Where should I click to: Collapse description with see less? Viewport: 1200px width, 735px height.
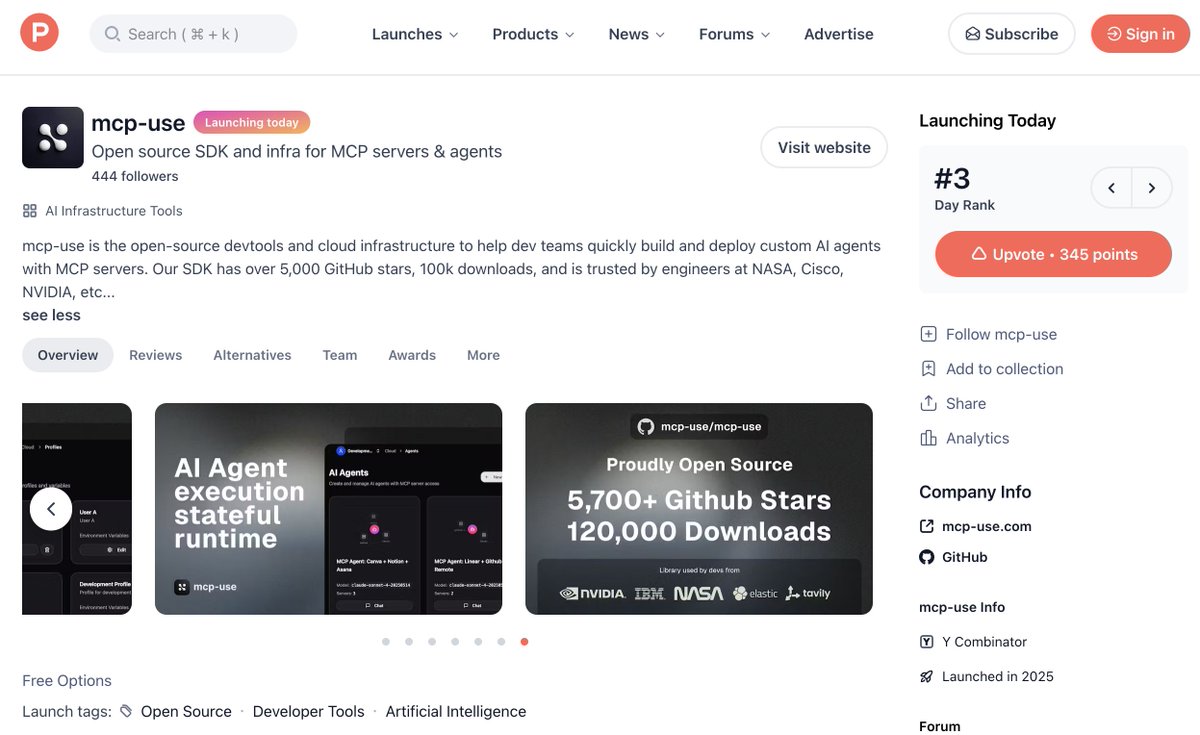[x=51, y=315]
